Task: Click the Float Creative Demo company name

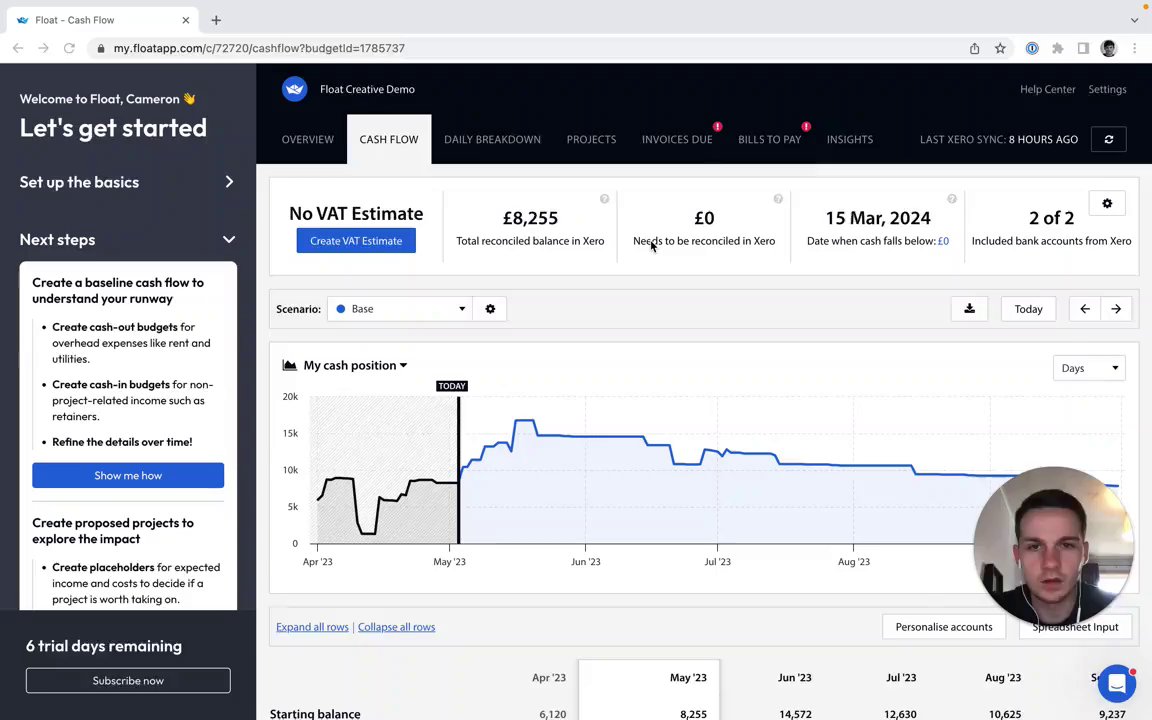Action: click(367, 89)
